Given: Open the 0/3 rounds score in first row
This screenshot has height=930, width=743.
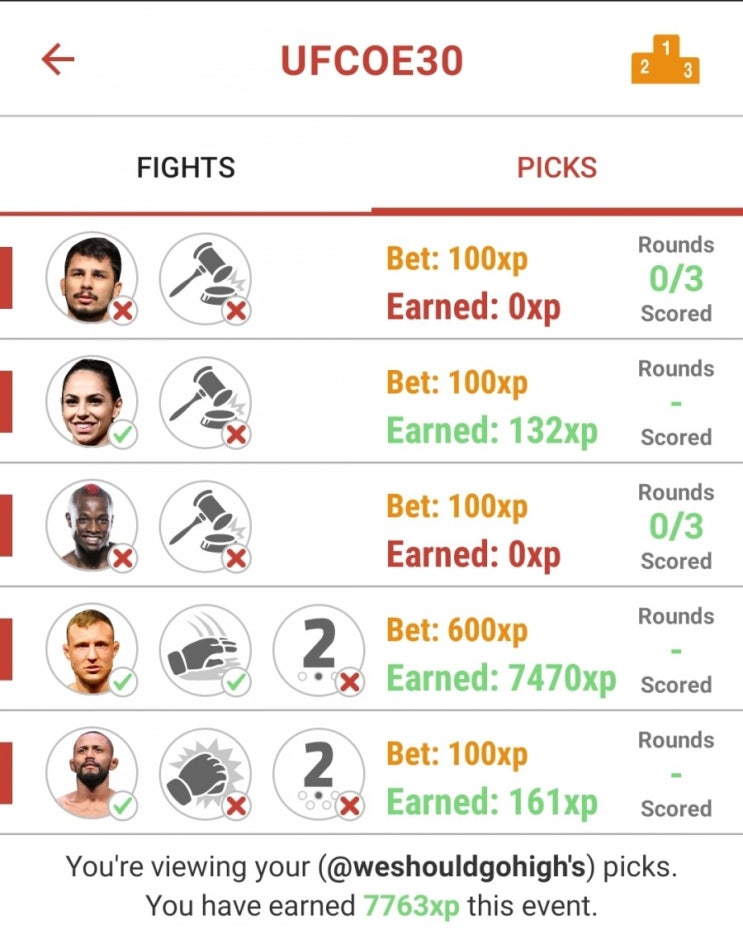Looking at the screenshot, I should tap(676, 279).
